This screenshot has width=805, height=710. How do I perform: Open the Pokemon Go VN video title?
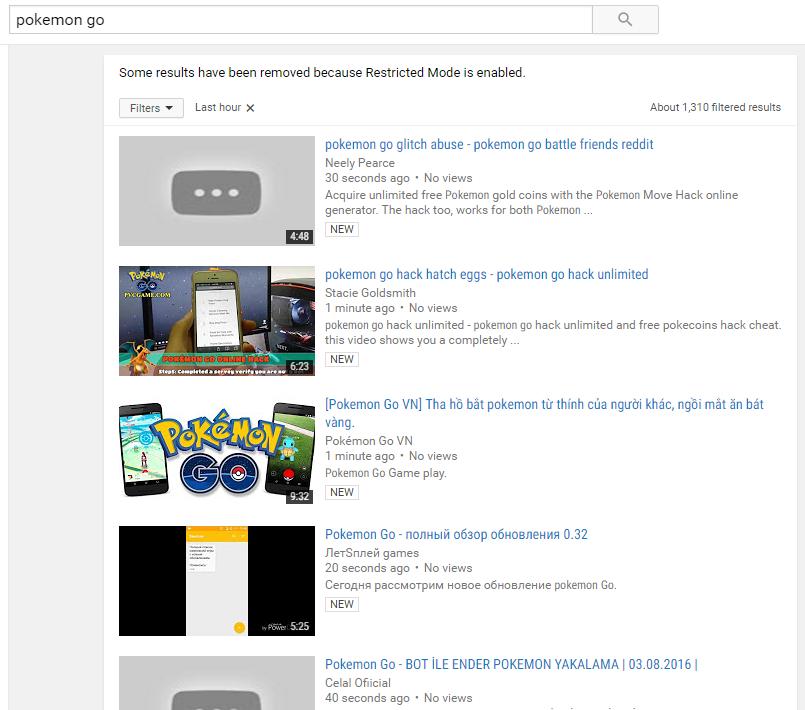tap(544, 413)
